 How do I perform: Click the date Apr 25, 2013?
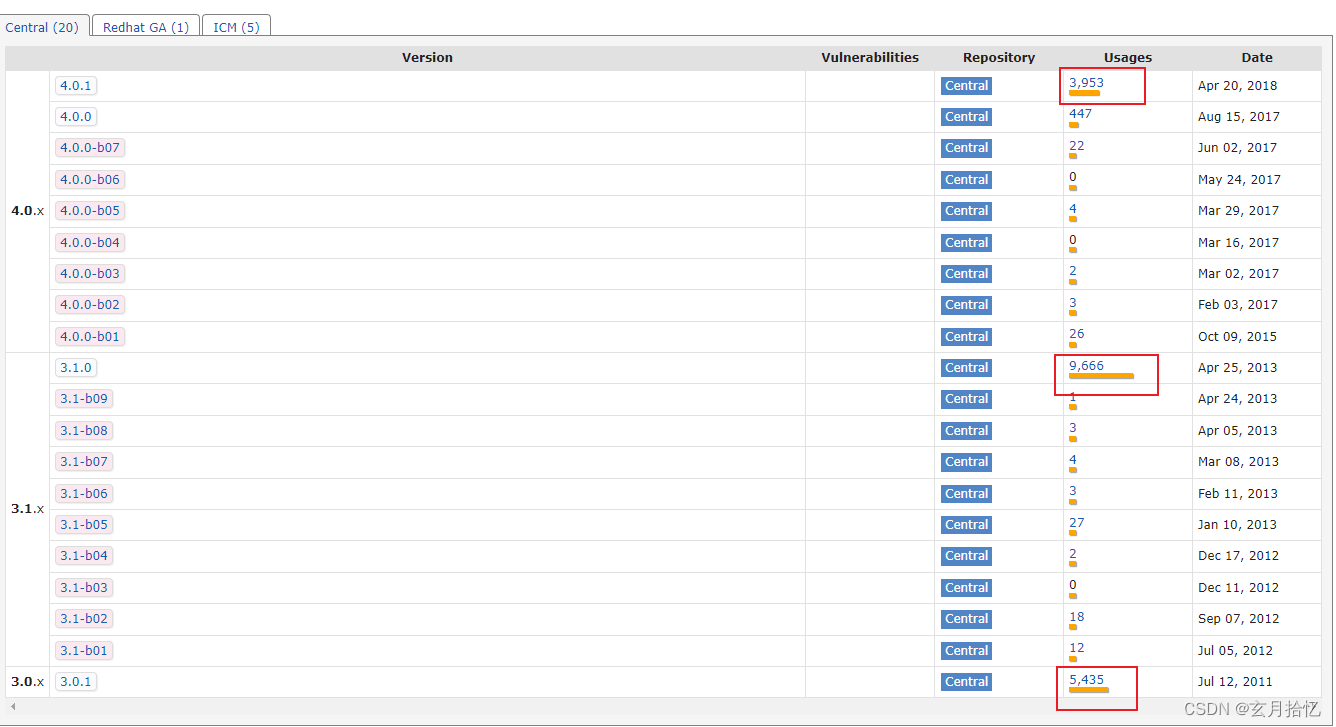[x=1238, y=368]
